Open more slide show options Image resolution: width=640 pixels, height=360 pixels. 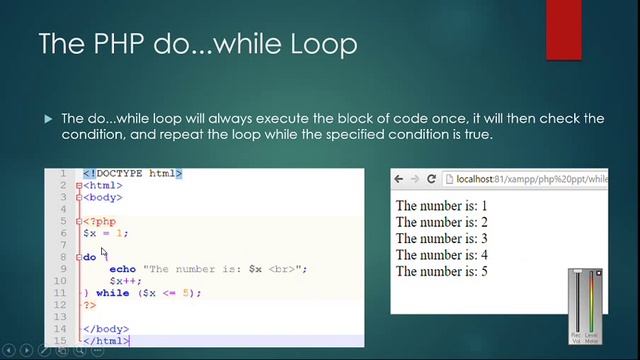98,350
